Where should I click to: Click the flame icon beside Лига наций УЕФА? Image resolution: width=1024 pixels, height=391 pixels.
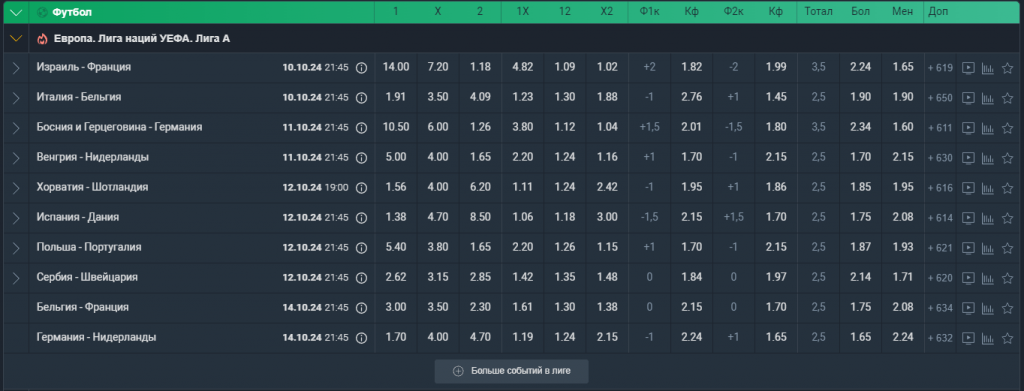coord(42,39)
